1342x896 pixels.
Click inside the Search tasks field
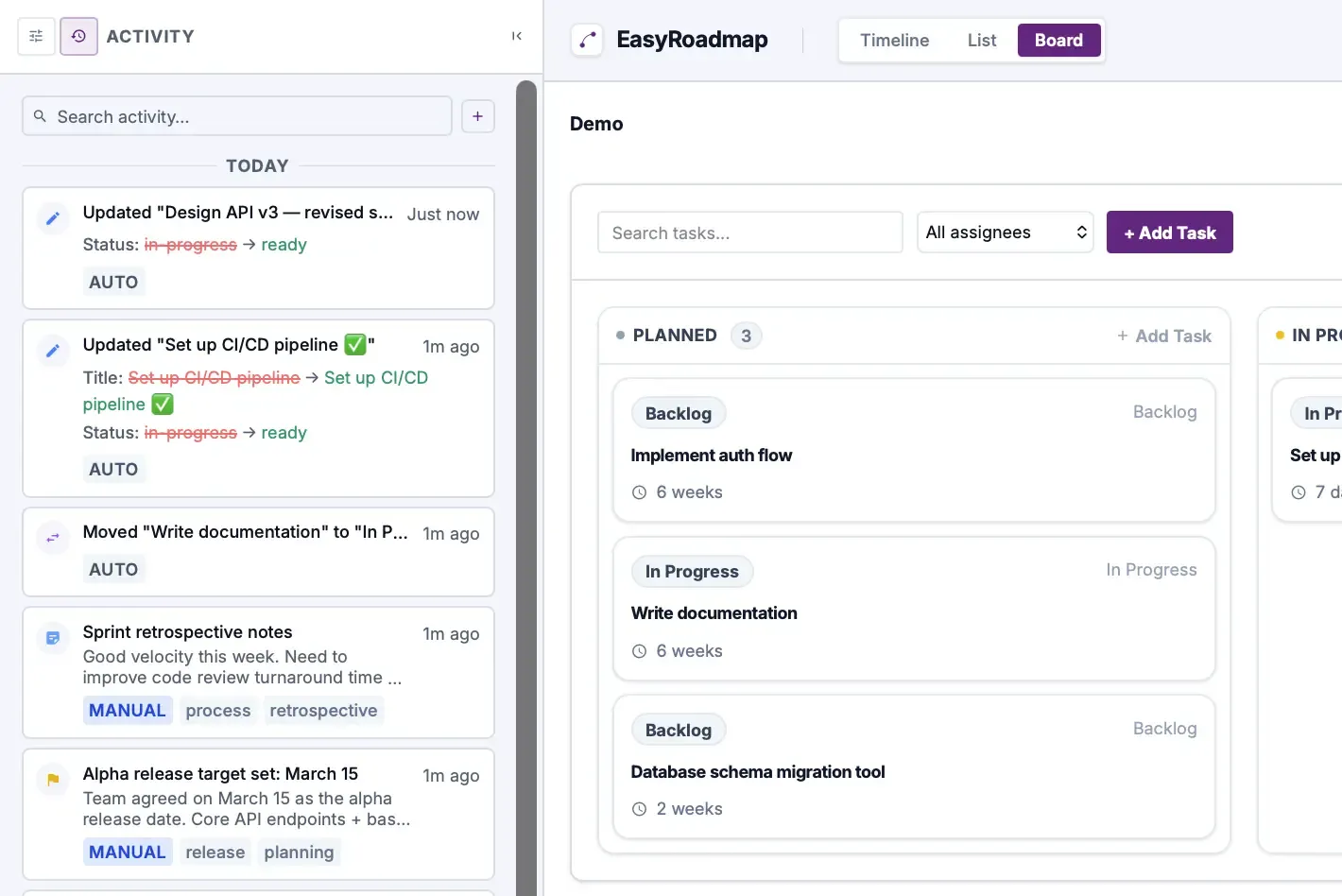pyautogui.click(x=749, y=232)
